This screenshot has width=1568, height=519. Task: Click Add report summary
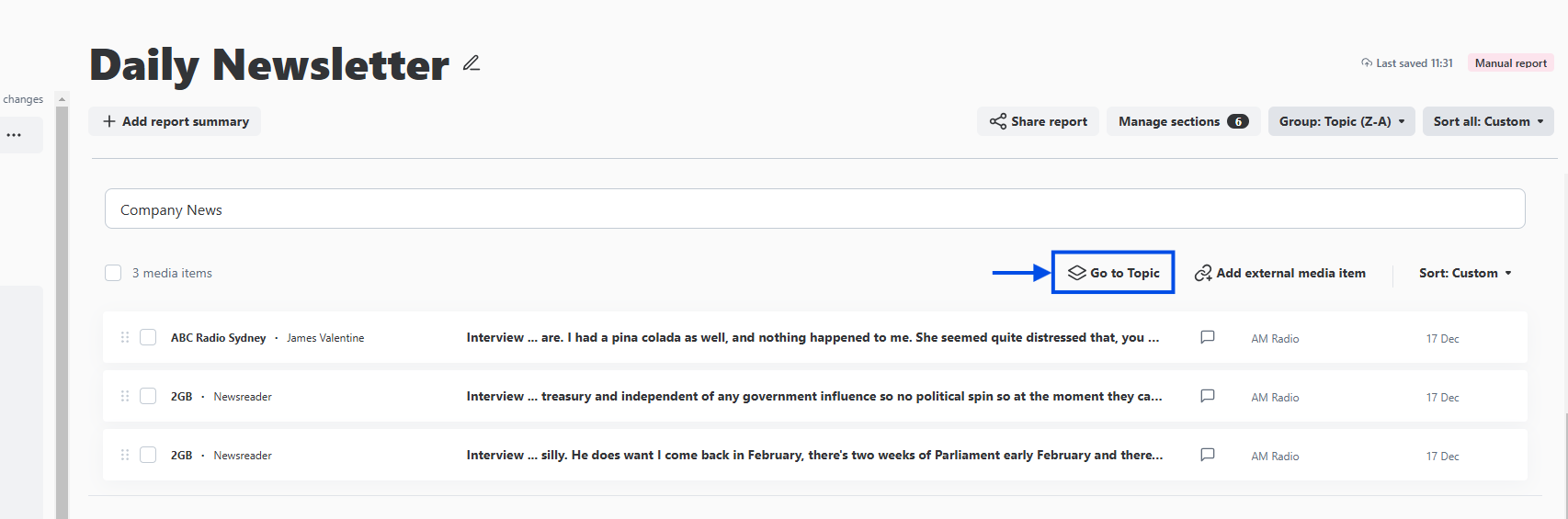175,121
